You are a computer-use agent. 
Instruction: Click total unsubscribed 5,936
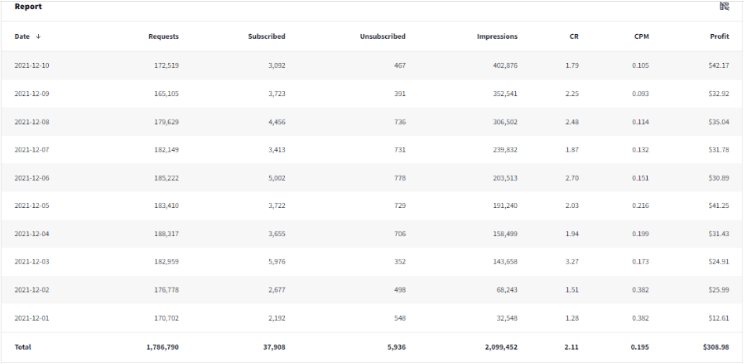[397, 347]
